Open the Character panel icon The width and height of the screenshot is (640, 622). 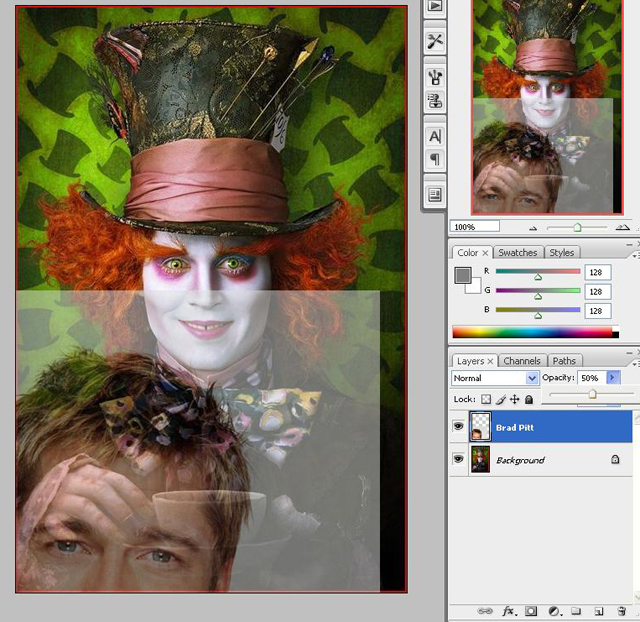[435, 136]
